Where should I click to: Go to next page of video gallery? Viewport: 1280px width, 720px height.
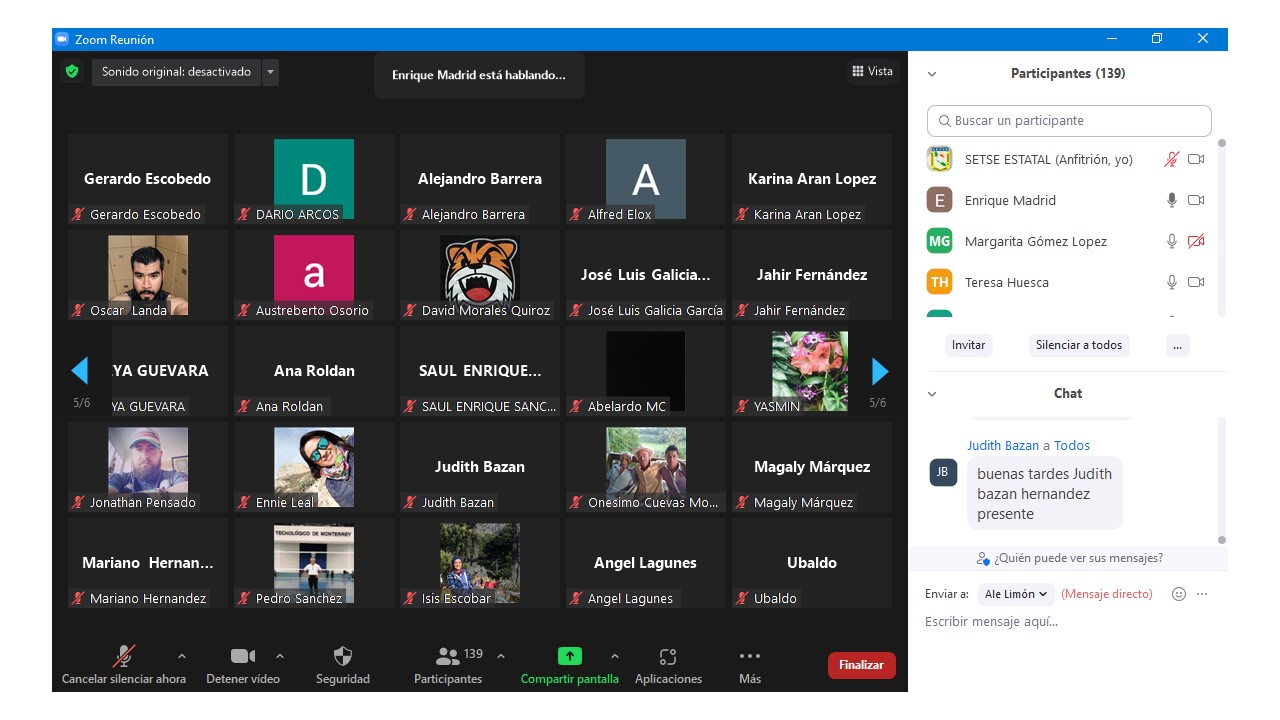[x=880, y=372]
